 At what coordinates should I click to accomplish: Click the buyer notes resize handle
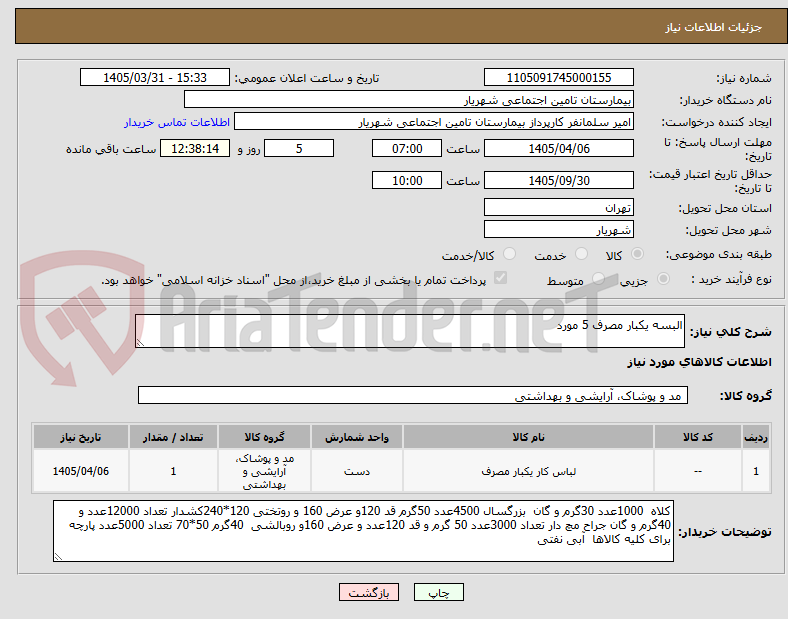point(58,556)
